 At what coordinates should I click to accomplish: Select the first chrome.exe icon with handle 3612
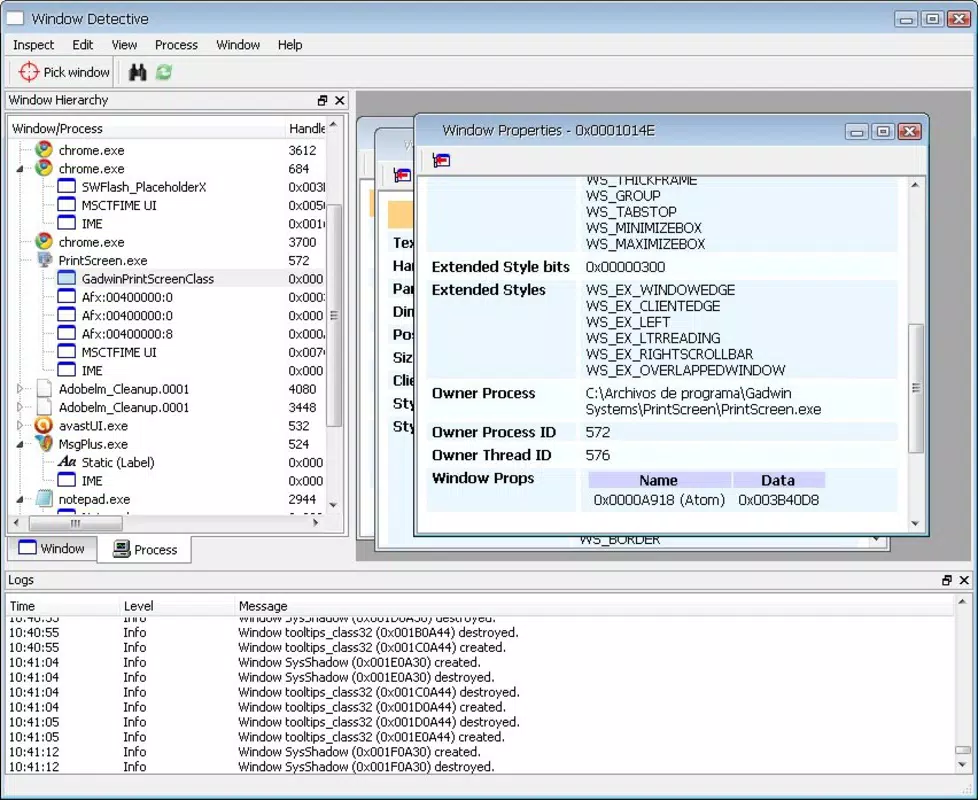[x=44, y=150]
